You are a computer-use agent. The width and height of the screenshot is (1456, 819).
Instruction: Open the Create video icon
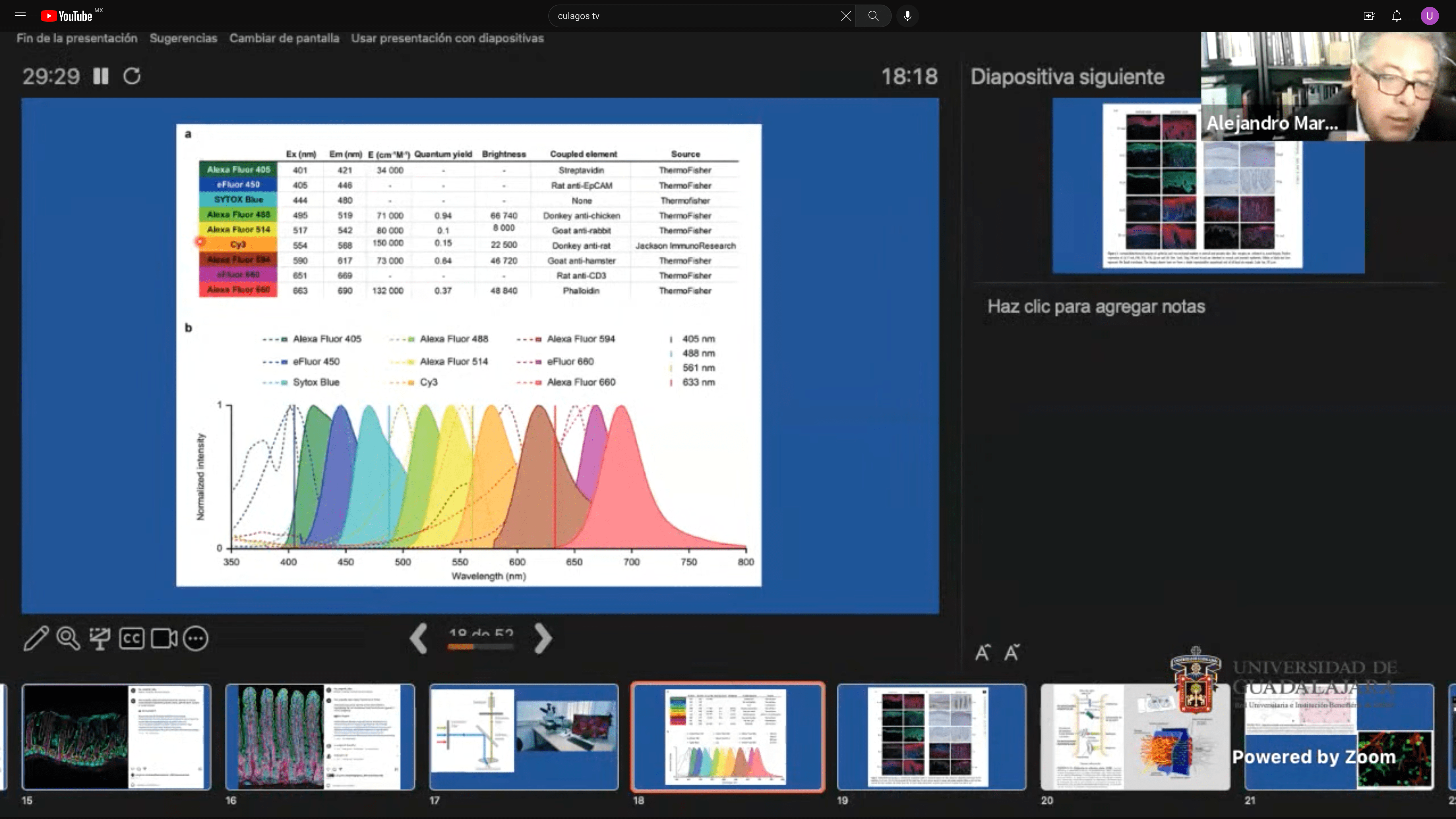click(x=1369, y=16)
